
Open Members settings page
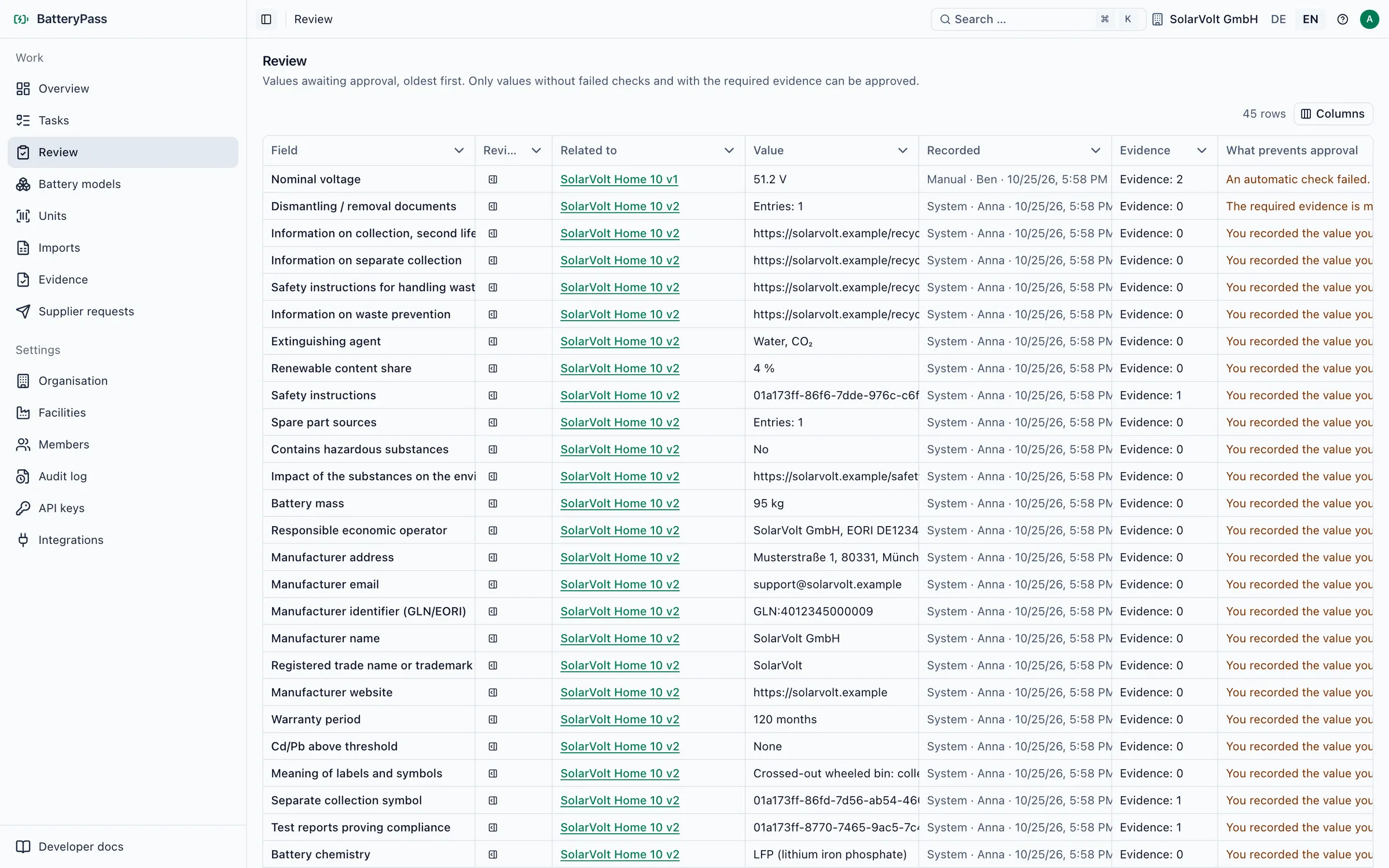tap(123, 444)
